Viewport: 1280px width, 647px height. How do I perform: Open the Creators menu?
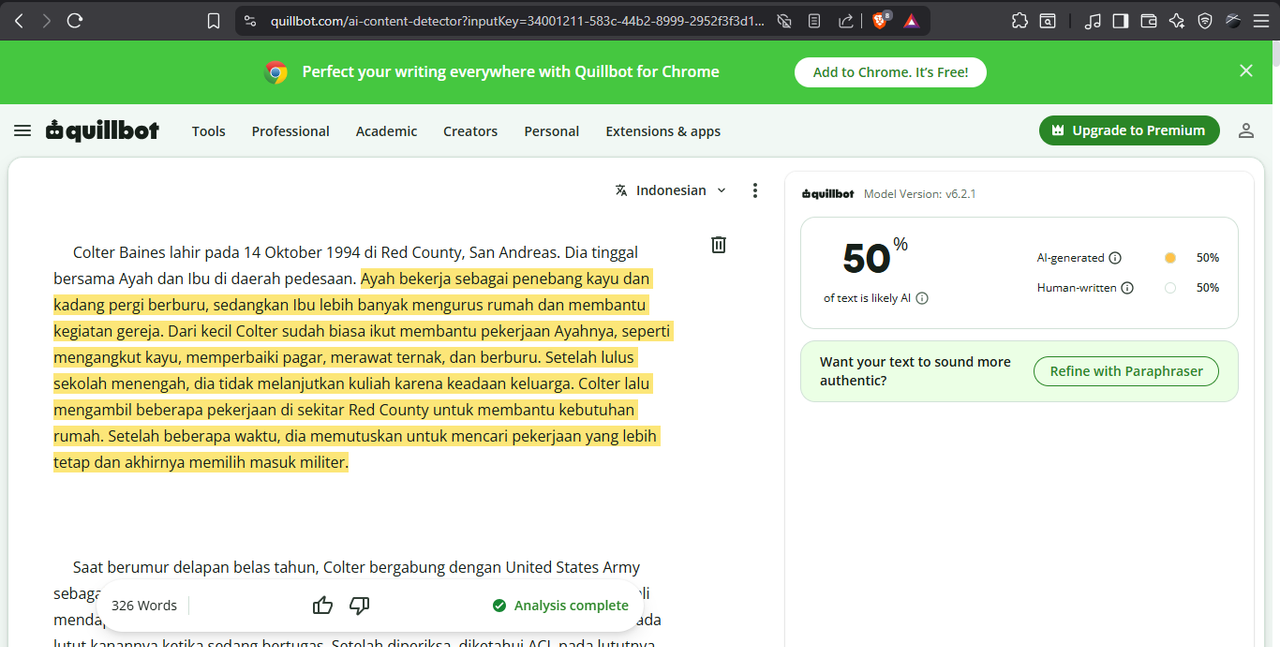click(x=470, y=131)
